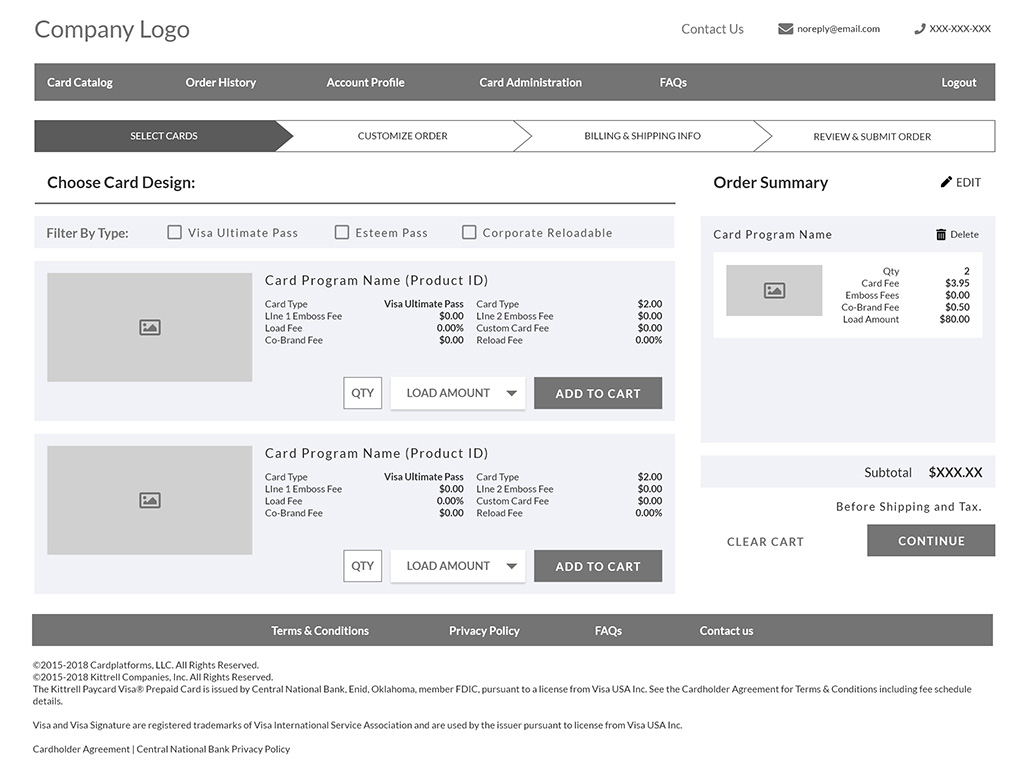The image size is (1025, 783).
Task: Click Before Shipping and Tax note
Action: (x=909, y=507)
